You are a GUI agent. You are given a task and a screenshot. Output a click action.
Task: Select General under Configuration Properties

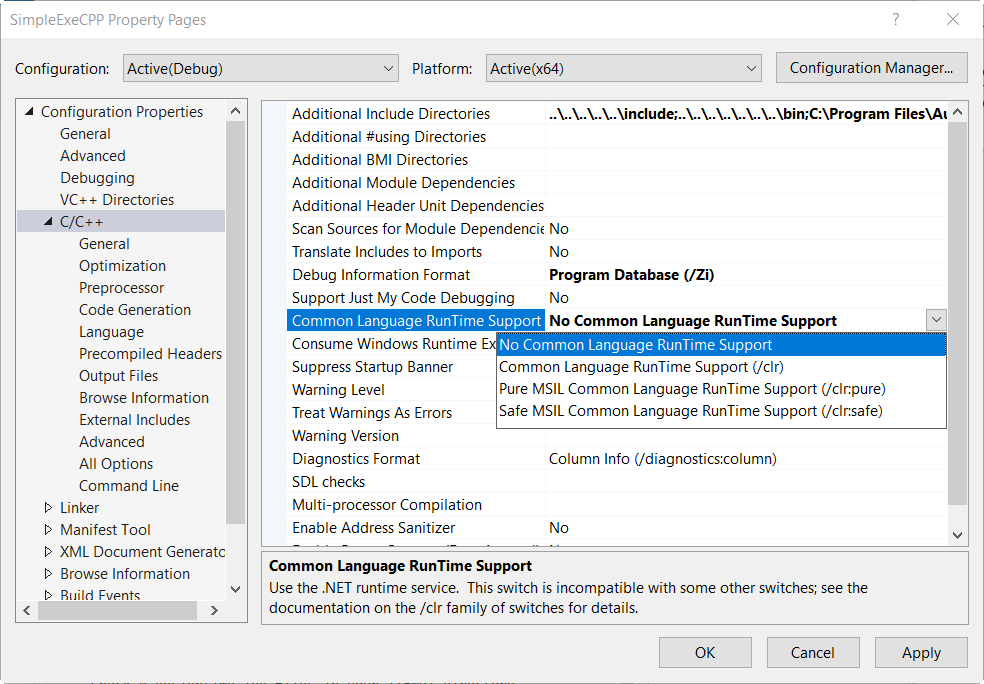pyautogui.click(x=85, y=134)
